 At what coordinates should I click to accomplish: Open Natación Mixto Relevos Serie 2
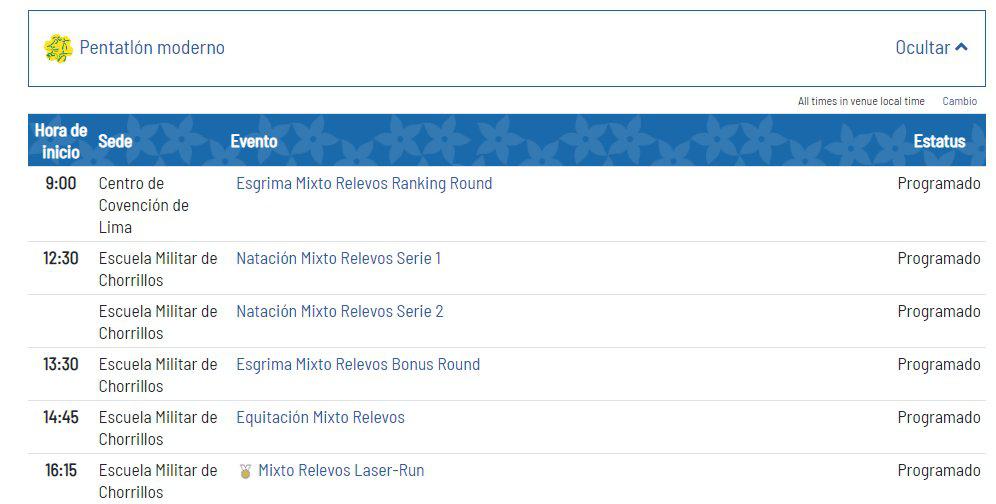(339, 312)
